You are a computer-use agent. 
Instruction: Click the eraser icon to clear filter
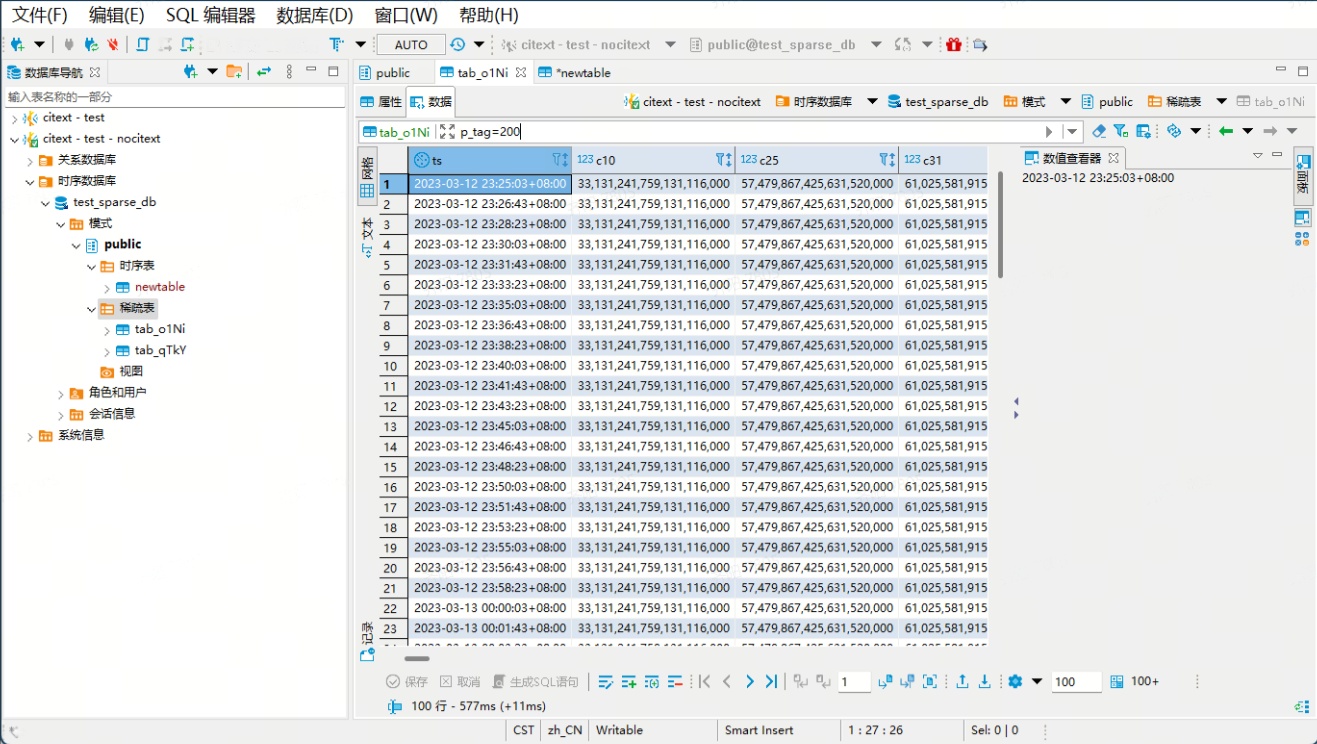1099,131
